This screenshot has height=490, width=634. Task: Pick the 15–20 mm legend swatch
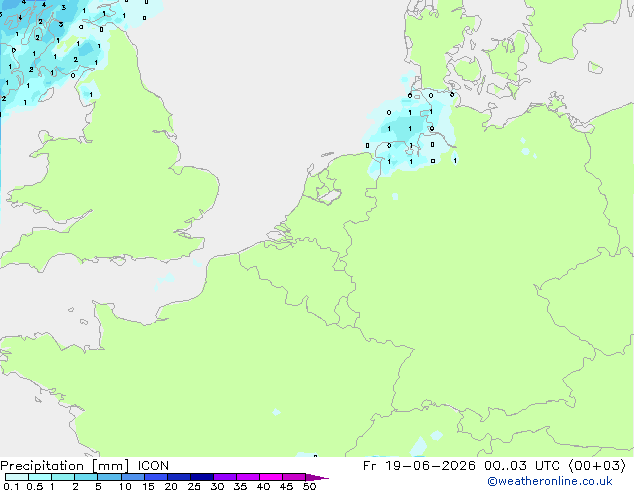click(x=156, y=477)
